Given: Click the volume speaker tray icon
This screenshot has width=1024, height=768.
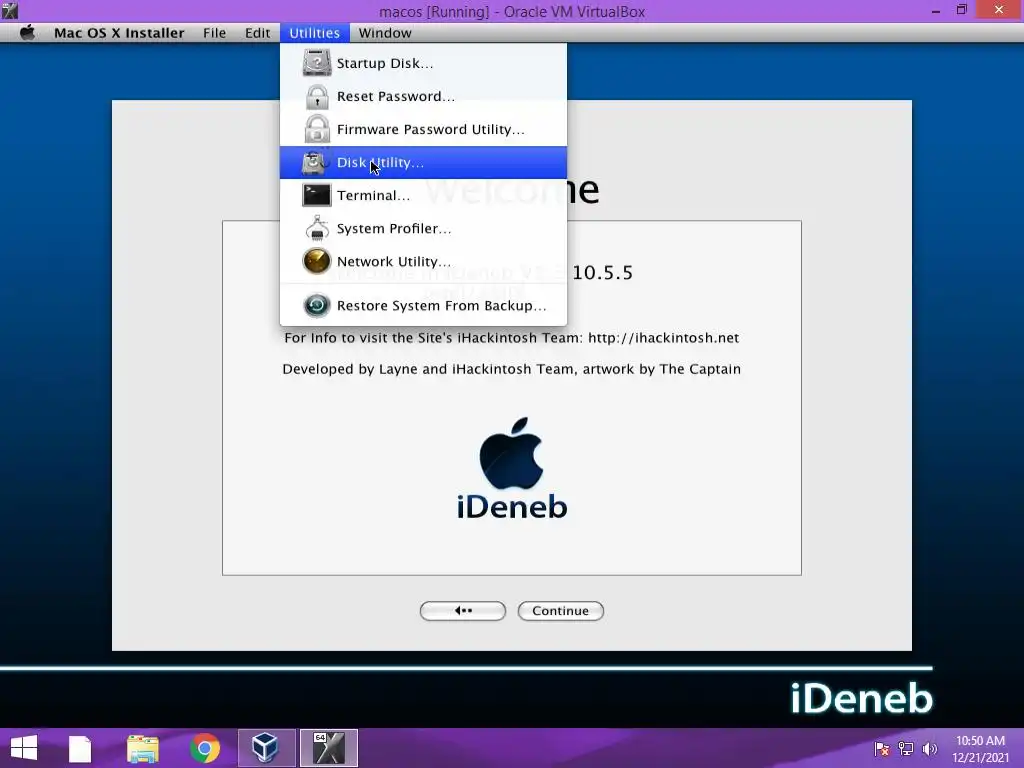Looking at the screenshot, I should pos(929,749).
